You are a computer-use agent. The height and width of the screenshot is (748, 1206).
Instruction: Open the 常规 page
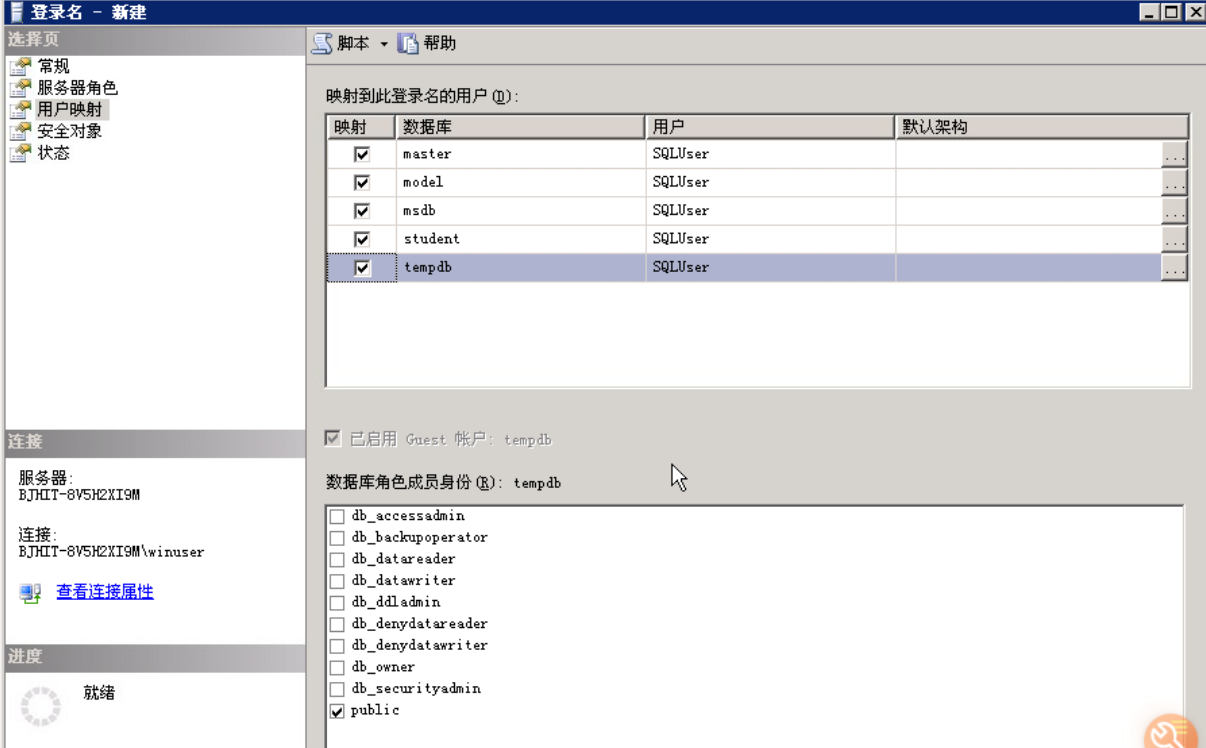tap(53, 66)
